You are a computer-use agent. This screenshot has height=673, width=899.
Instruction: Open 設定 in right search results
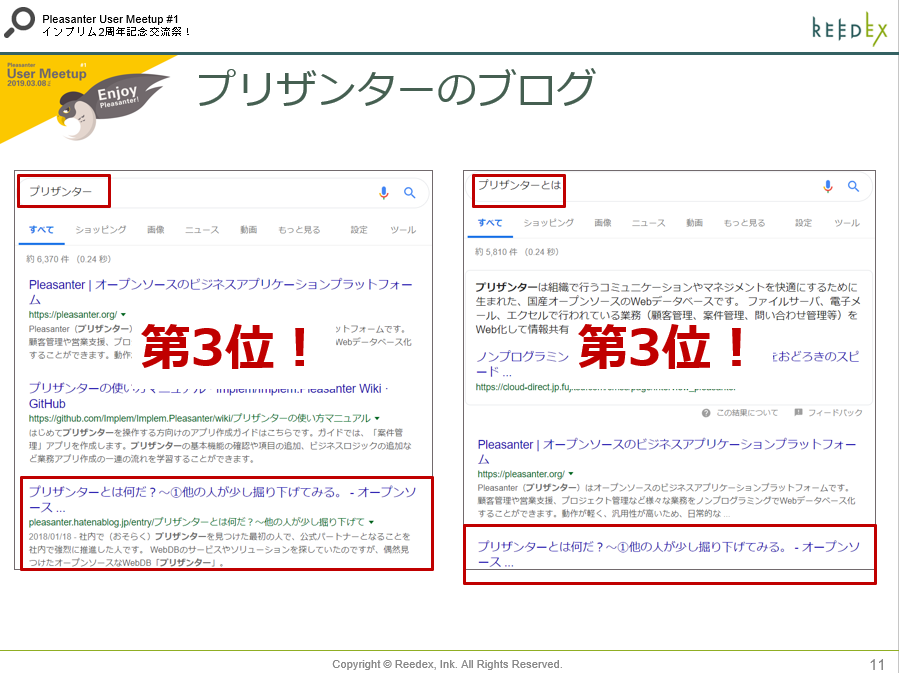tap(803, 223)
